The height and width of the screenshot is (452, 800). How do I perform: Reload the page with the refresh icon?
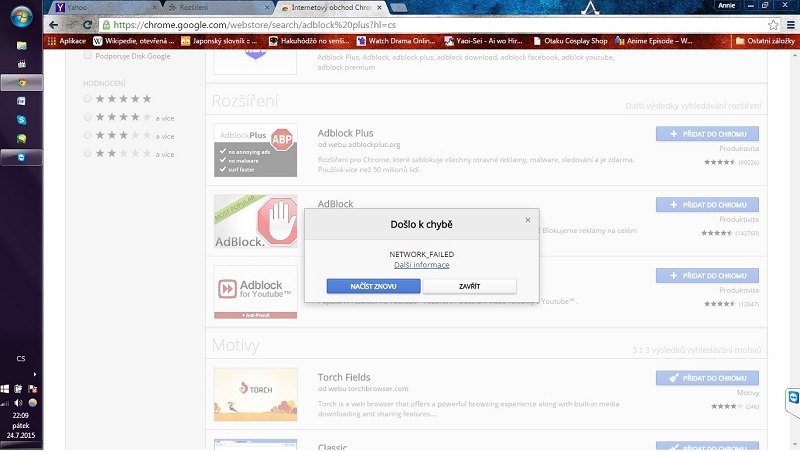coord(89,24)
